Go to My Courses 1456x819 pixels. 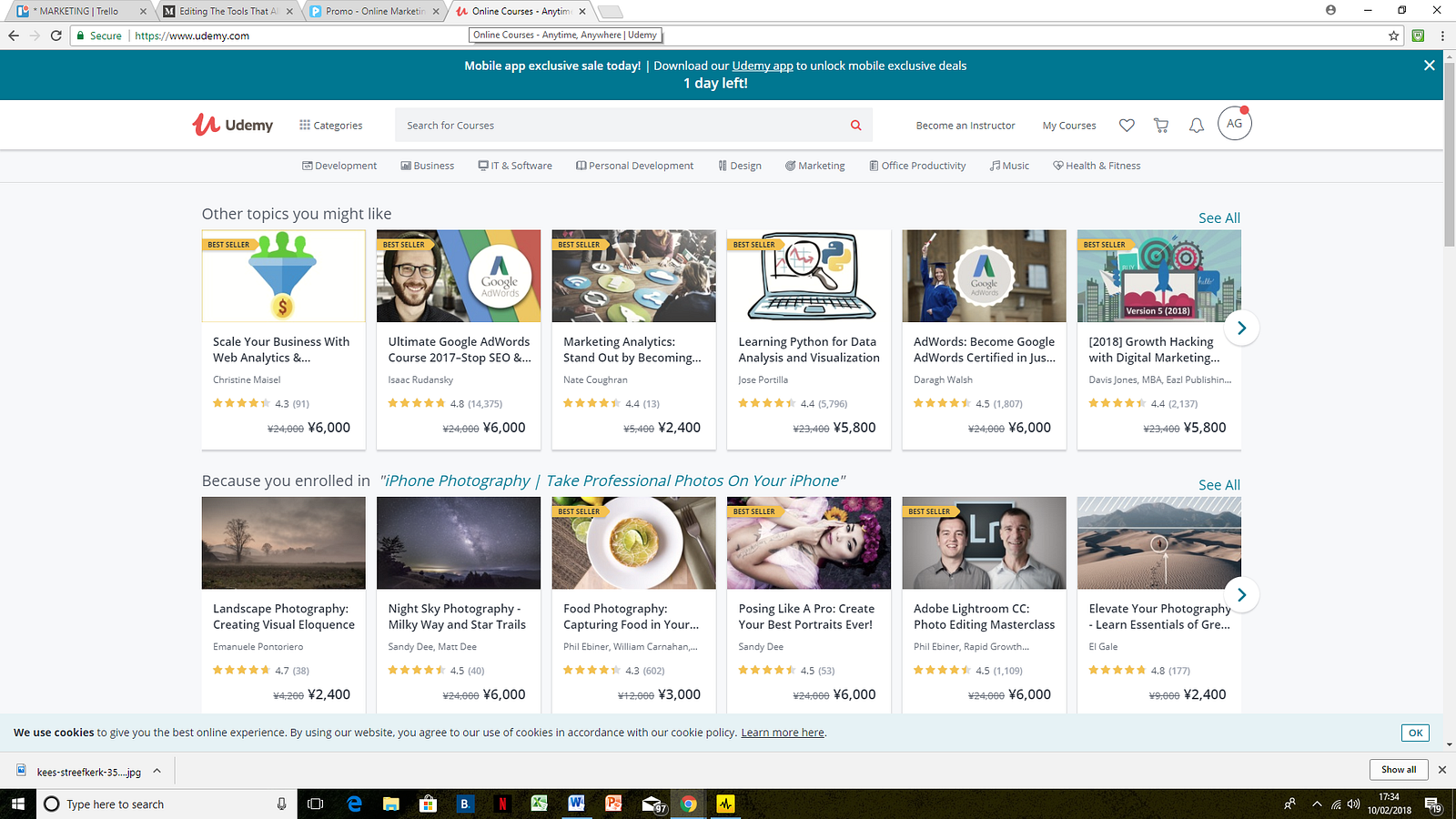tap(1069, 126)
